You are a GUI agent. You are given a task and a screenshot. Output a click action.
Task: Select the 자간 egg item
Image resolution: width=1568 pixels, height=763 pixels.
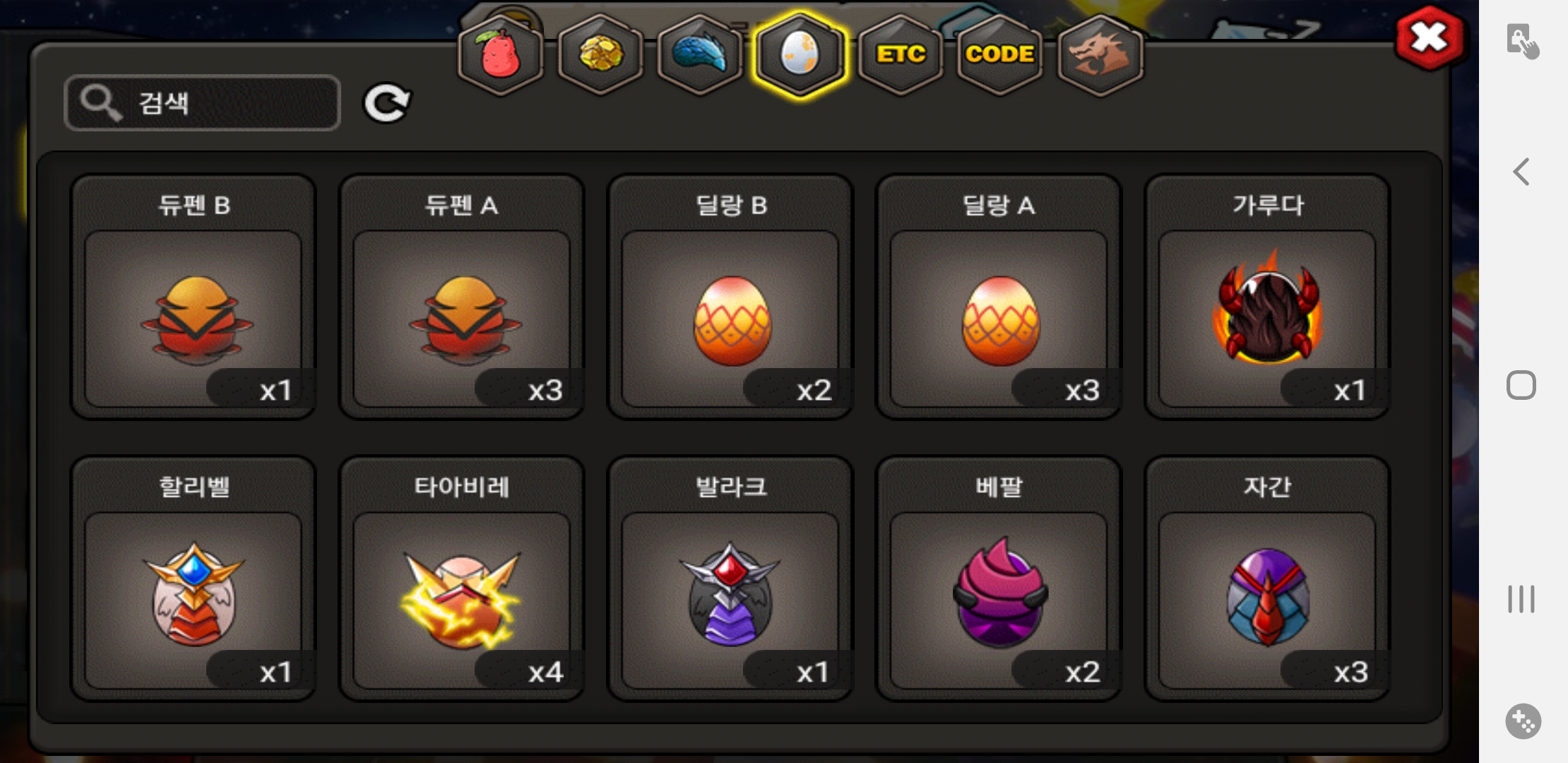[x=1267, y=579]
